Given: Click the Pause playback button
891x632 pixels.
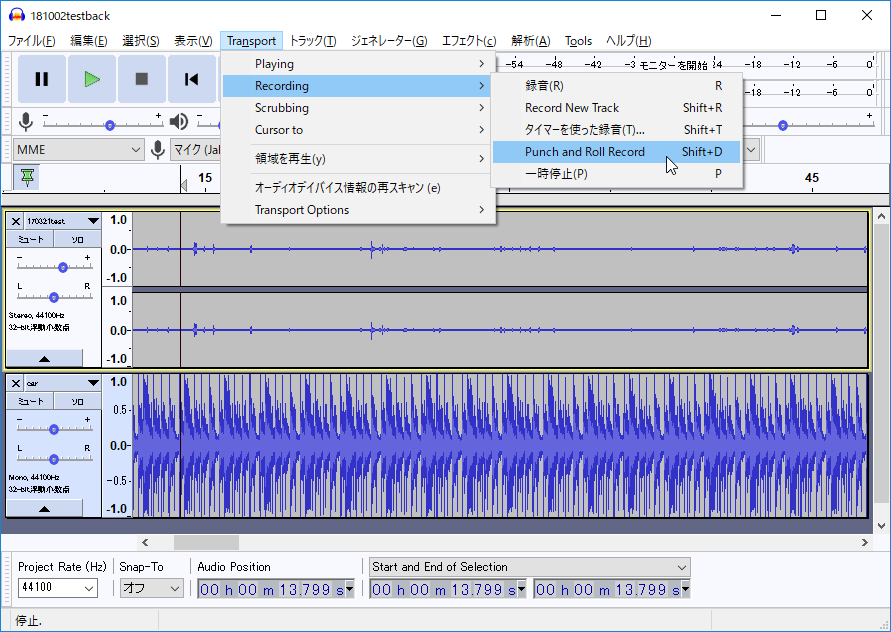Looking at the screenshot, I should 41,78.
